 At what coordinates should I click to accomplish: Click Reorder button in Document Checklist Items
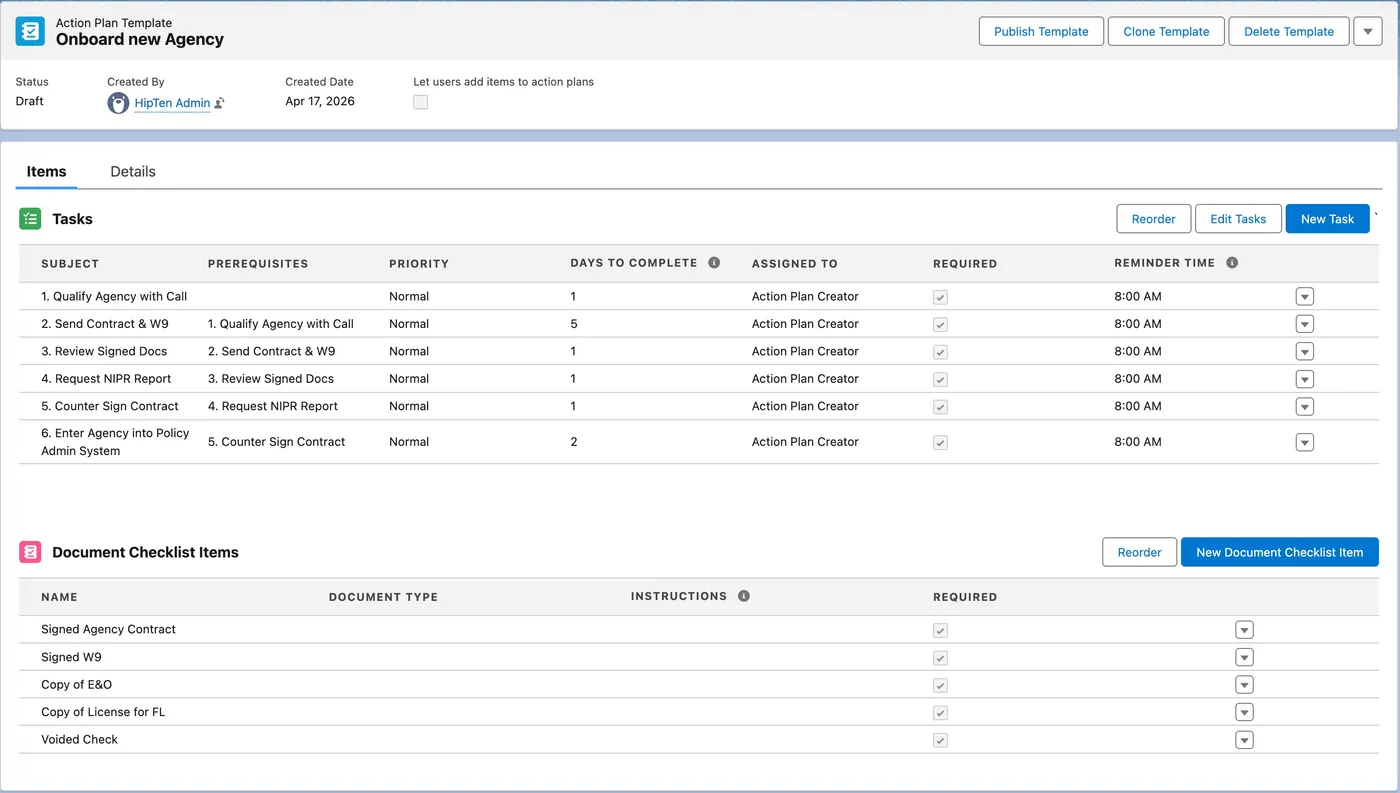pyautogui.click(x=1140, y=552)
